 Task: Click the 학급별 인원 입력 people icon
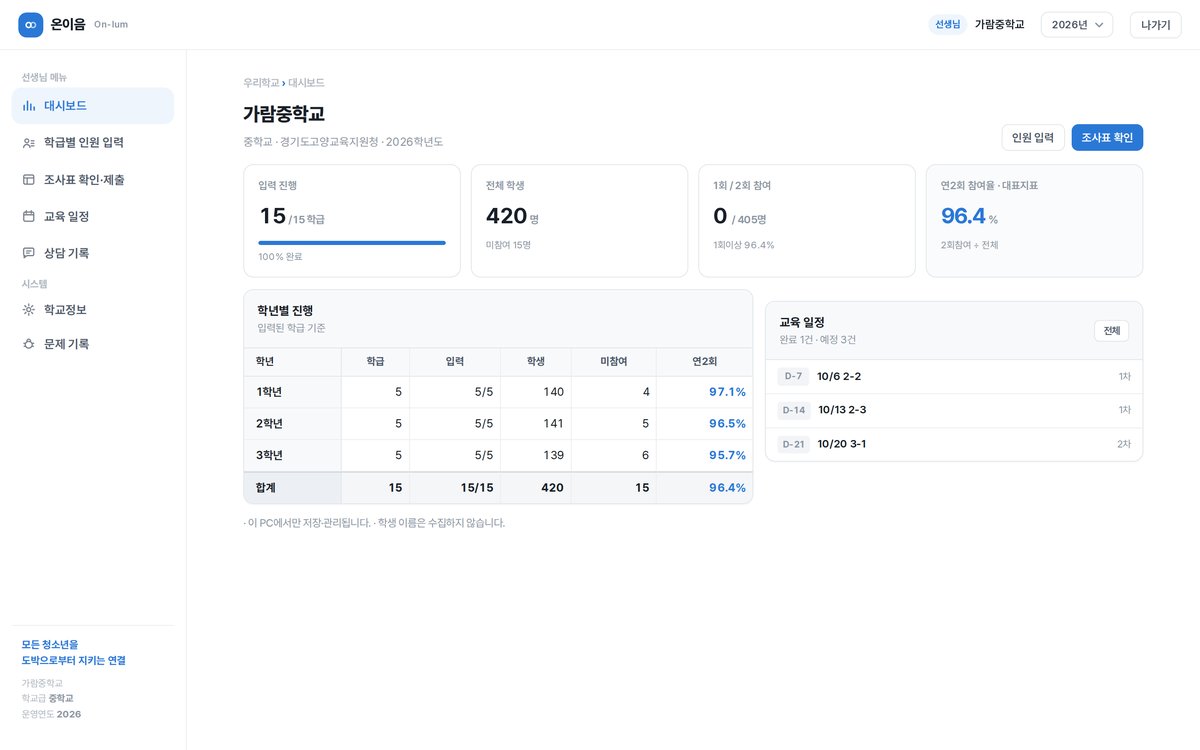pyautogui.click(x=29, y=142)
